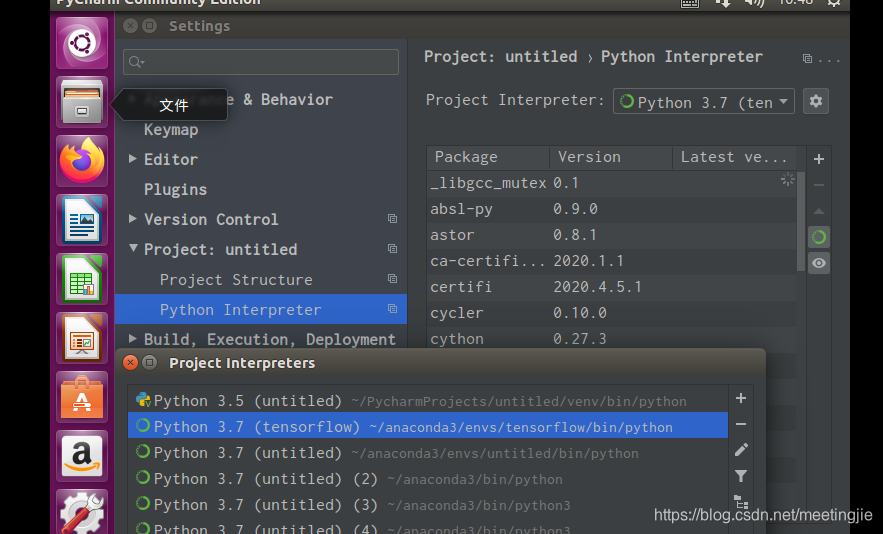Sort by the Package column header
883x534 pixels.
click(x=488, y=157)
